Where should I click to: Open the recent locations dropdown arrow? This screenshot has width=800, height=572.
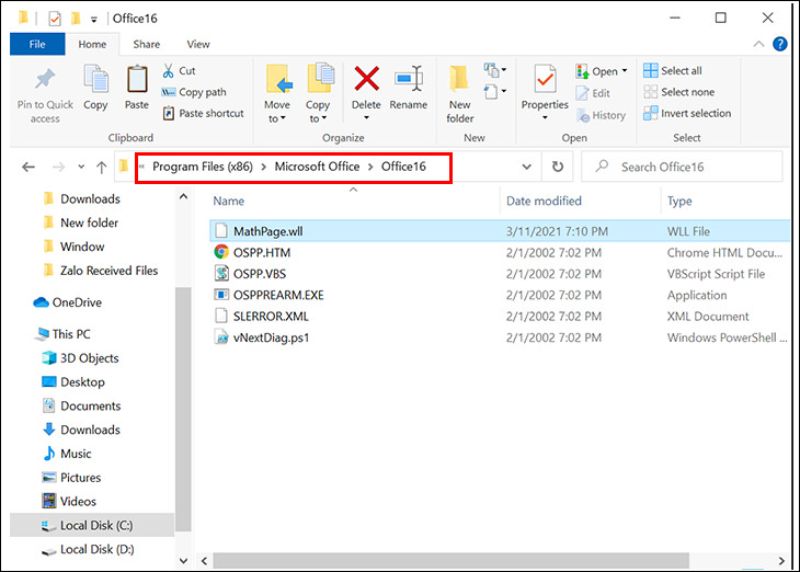pos(81,166)
